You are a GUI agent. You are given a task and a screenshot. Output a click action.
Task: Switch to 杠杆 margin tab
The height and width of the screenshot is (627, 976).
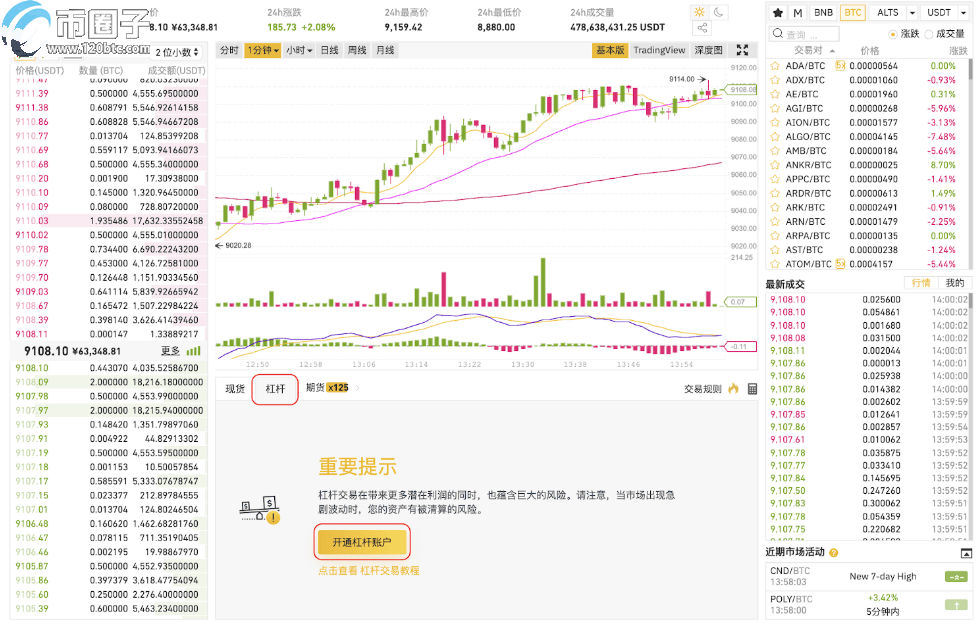click(275, 389)
